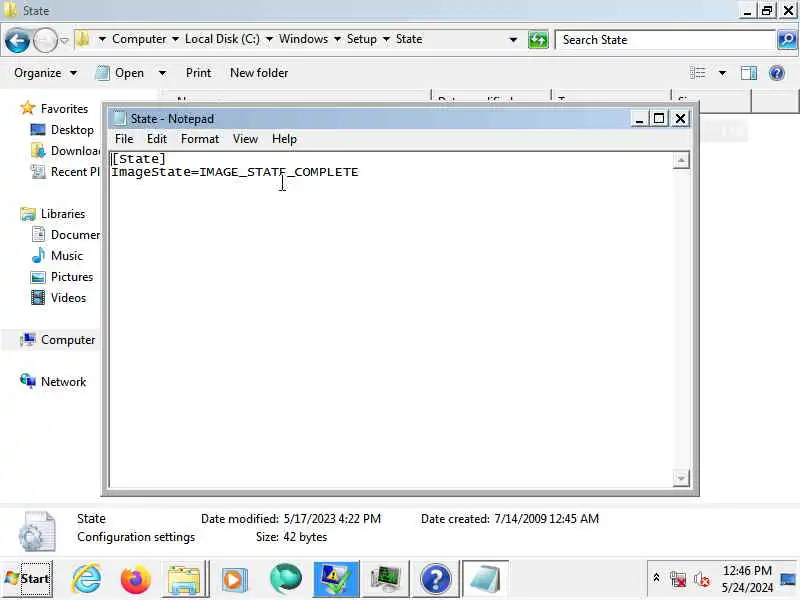The image size is (800, 600).
Task: Open Windows Media Player from taskbar
Action: (x=234, y=579)
